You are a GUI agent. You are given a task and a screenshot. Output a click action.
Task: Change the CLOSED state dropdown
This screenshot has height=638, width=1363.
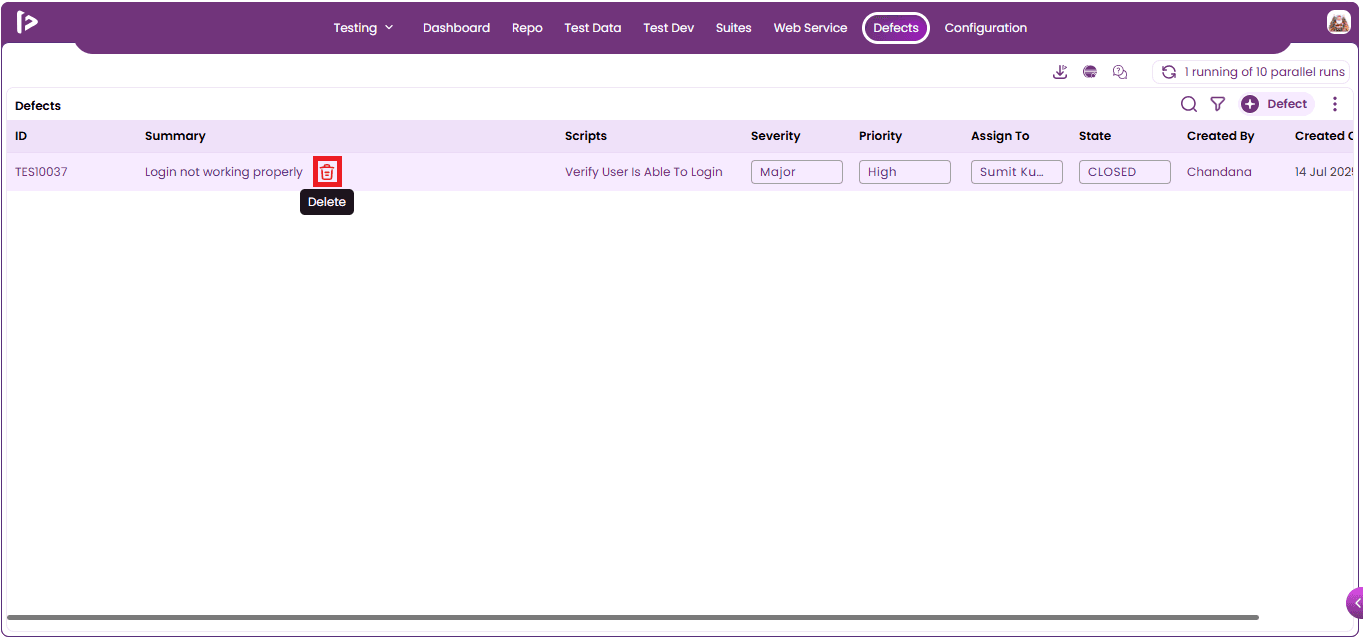[x=1125, y=172]
